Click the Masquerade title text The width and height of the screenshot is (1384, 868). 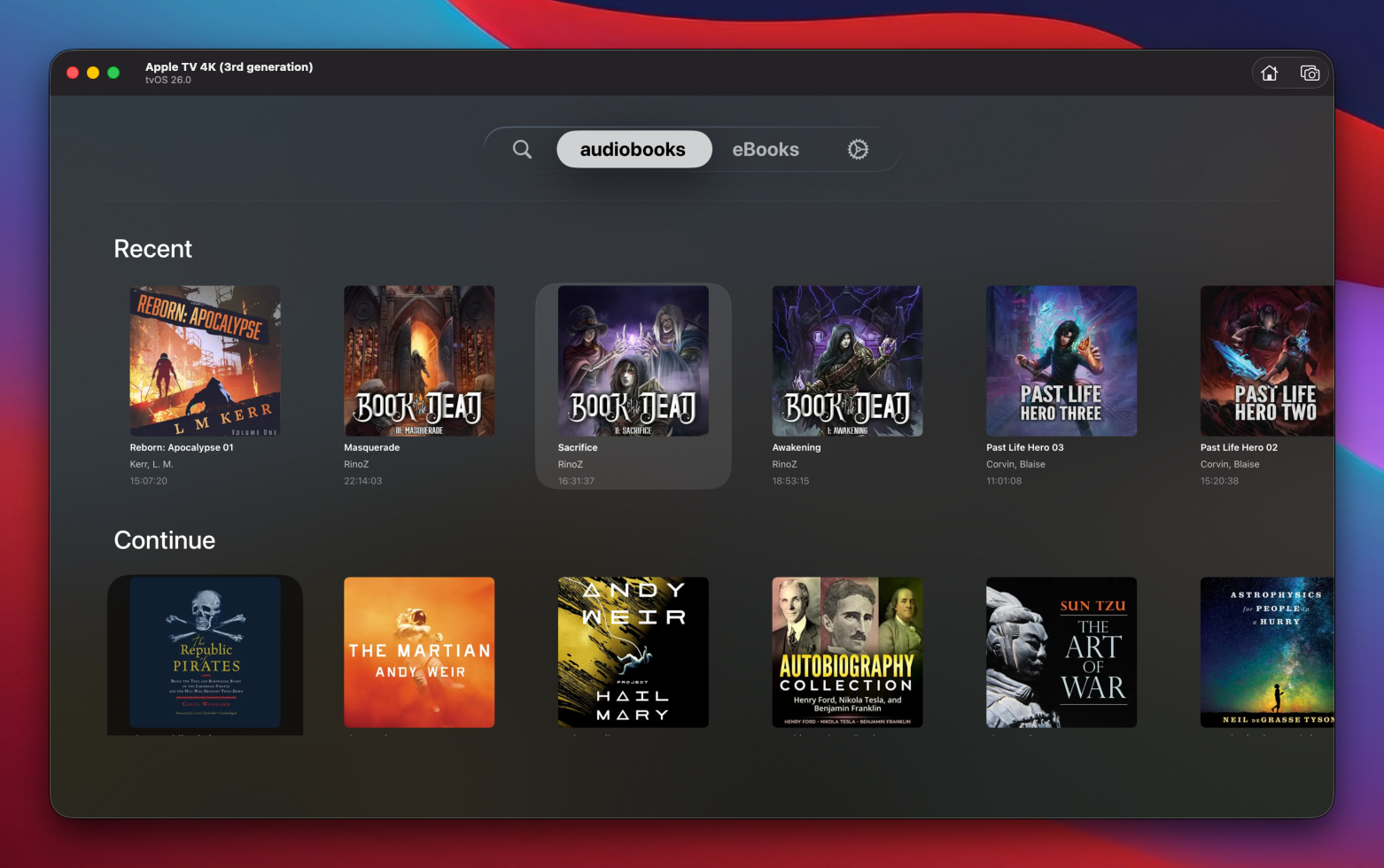(x=371, y=447)
